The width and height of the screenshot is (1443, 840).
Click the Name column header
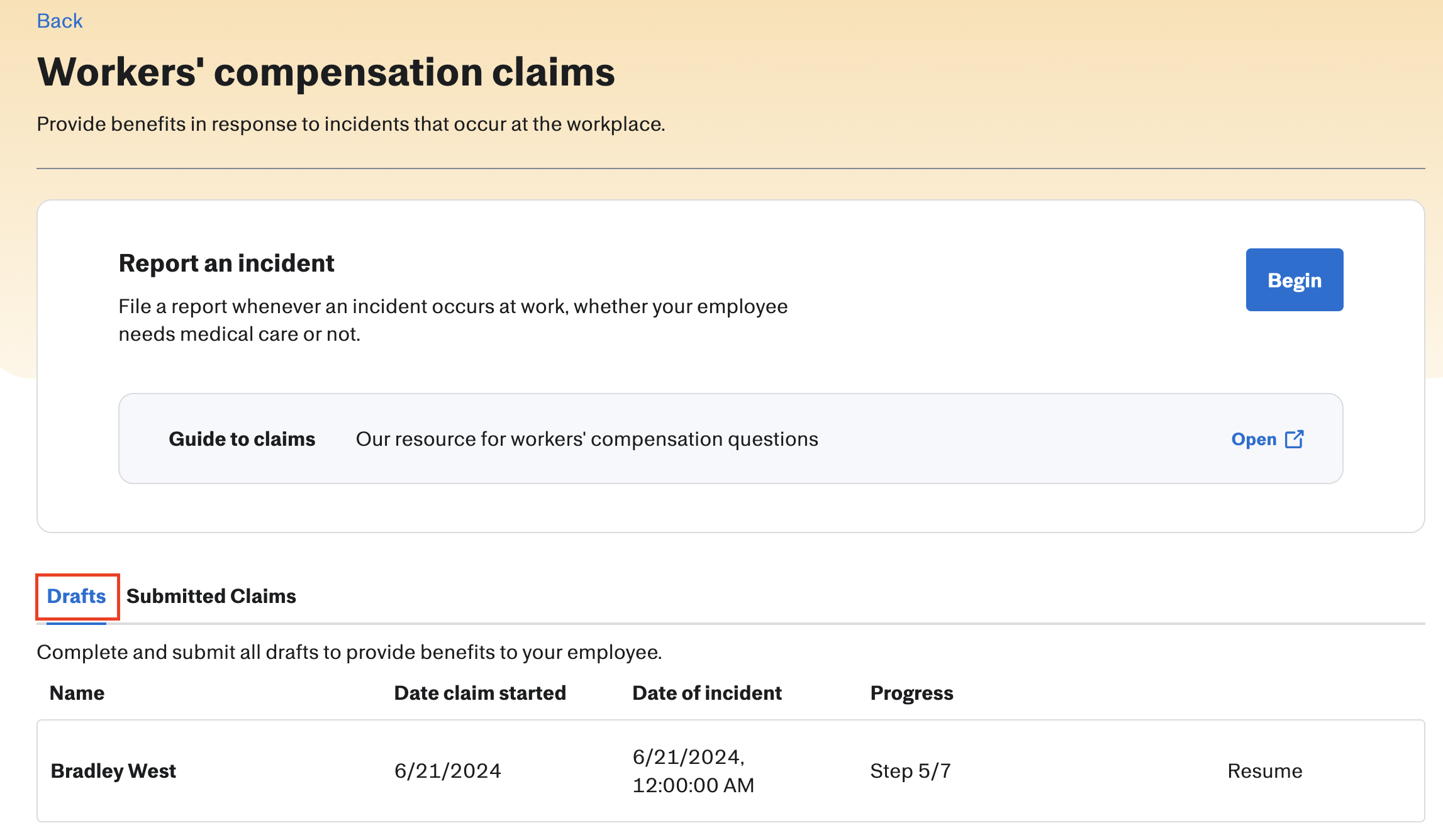77,693
